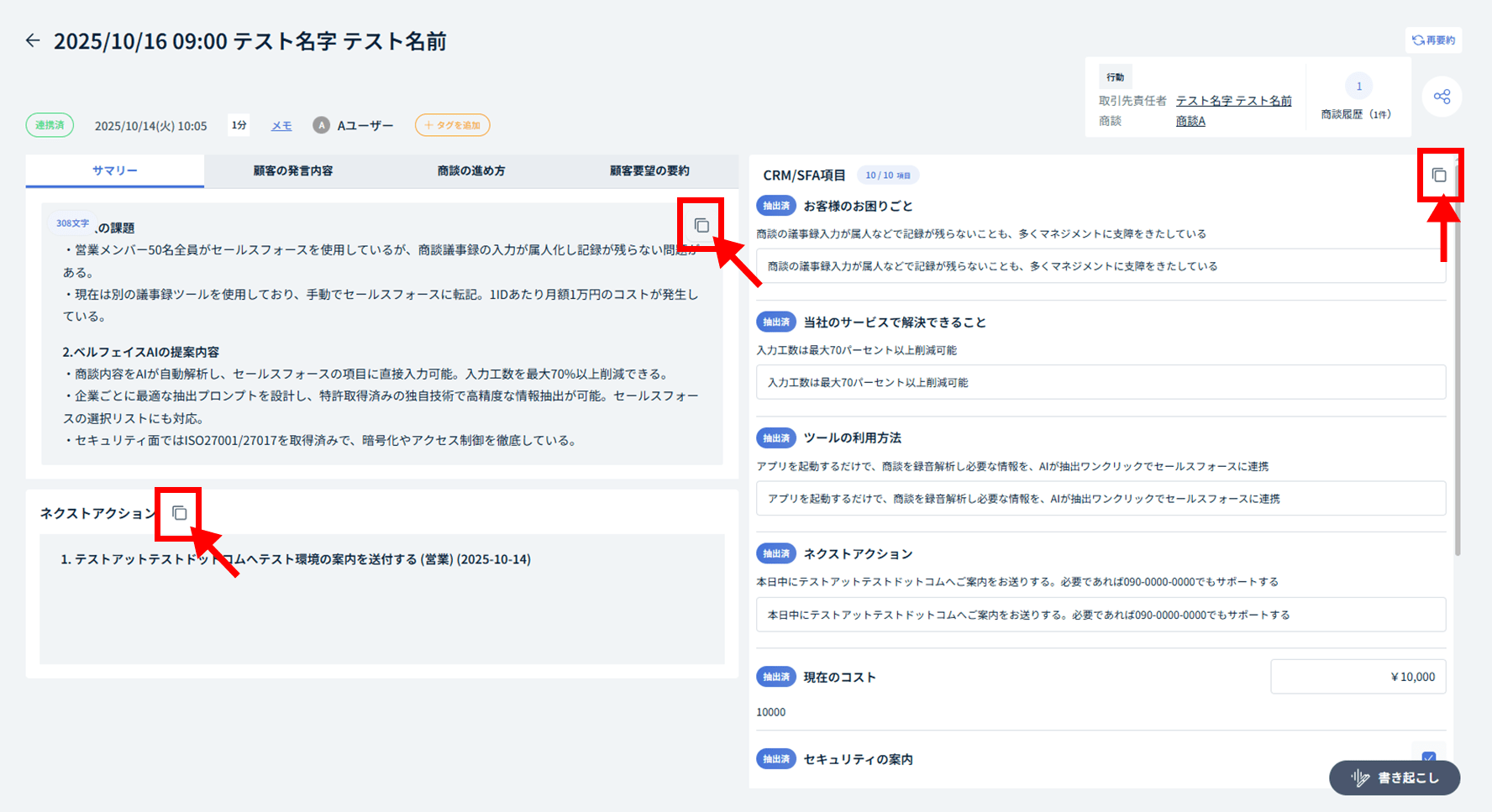Viewport: 1492px width, 812px height.
Task: Copy the ネクストアクション section contents
Action: tap(179, 512)
